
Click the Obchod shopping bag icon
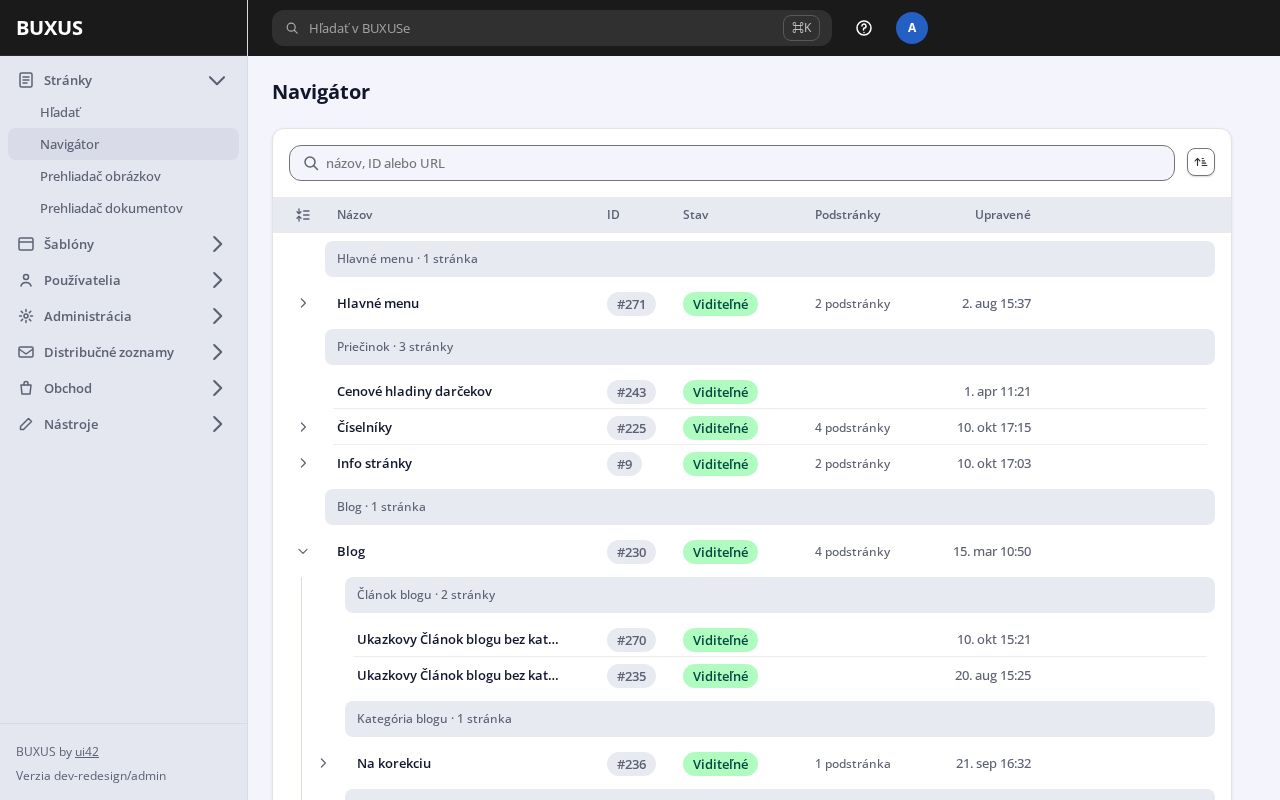pos(26,388)
